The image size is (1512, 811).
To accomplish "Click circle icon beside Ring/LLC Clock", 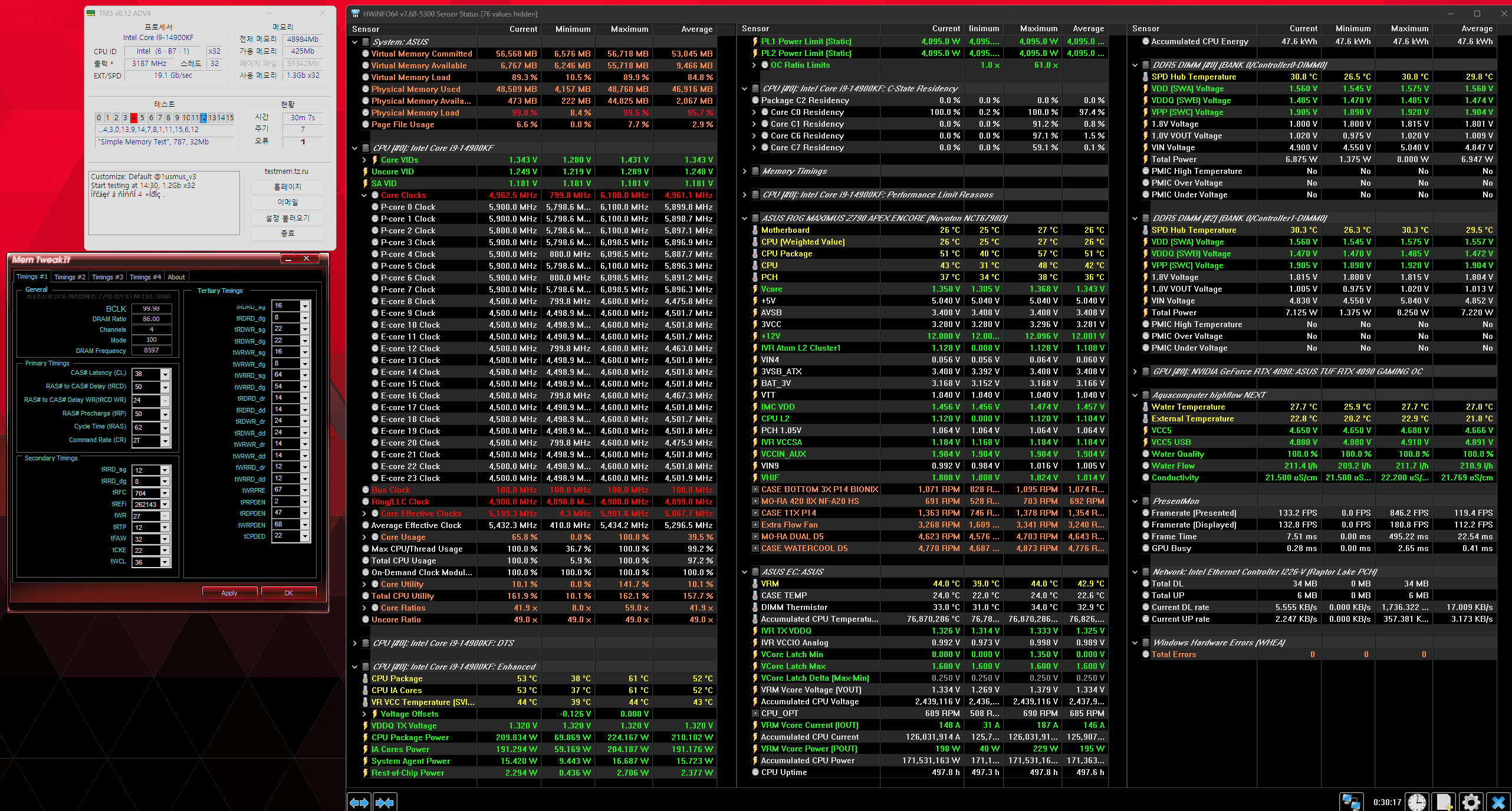I will coord(366,502).
